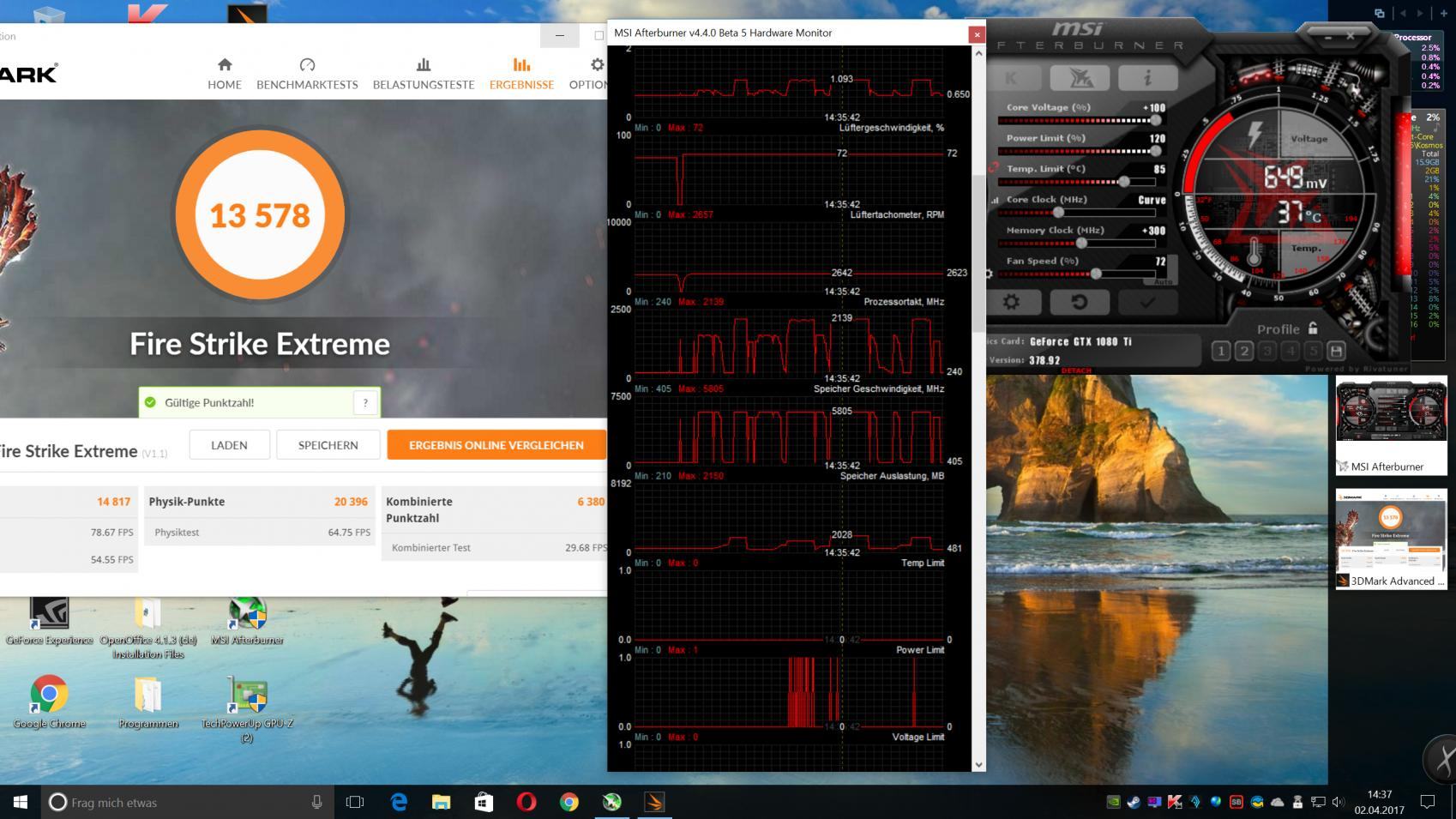Open the Windows Start menu

21,802
